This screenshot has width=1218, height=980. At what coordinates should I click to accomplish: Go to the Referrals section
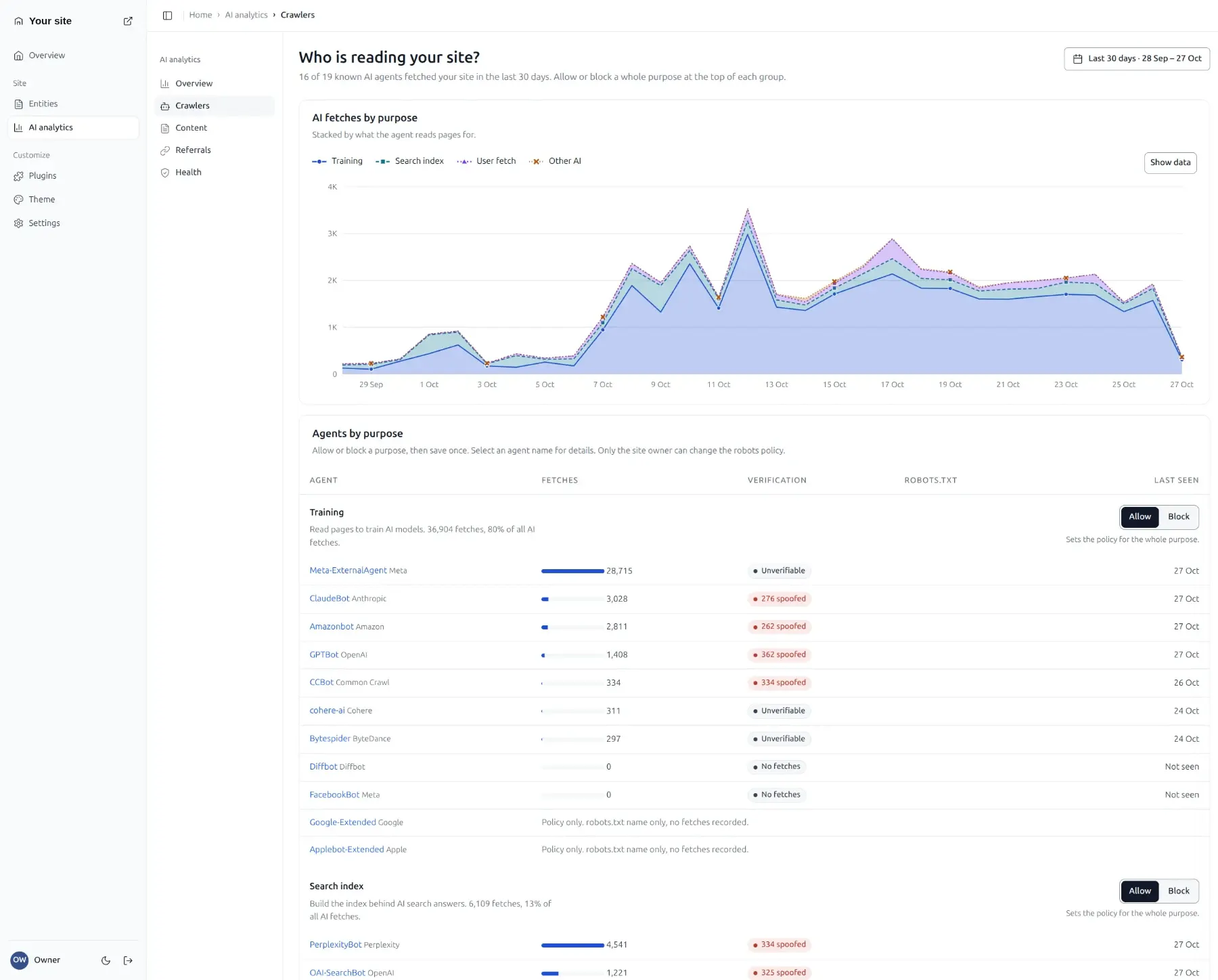point(215,150)
